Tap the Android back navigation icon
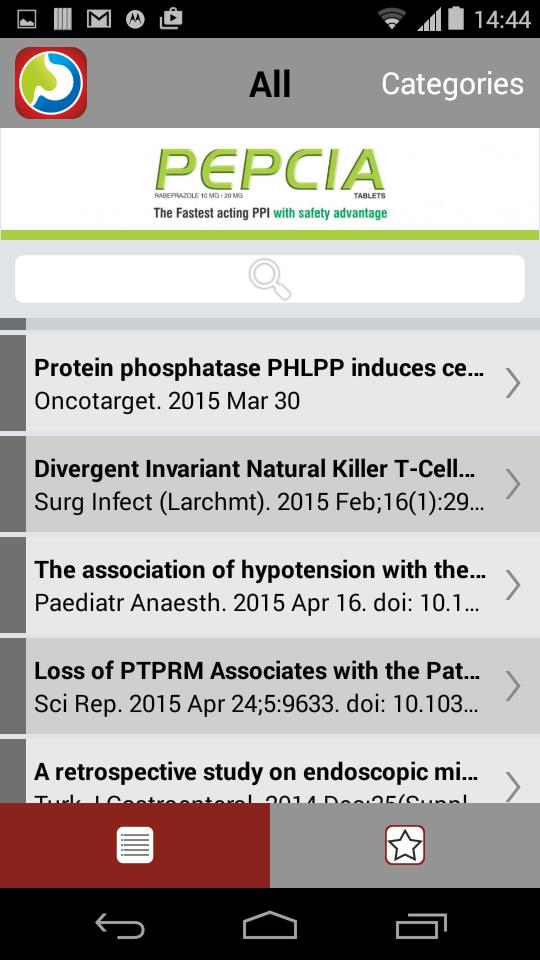This screenshot has width=540, height=960. 120,924
